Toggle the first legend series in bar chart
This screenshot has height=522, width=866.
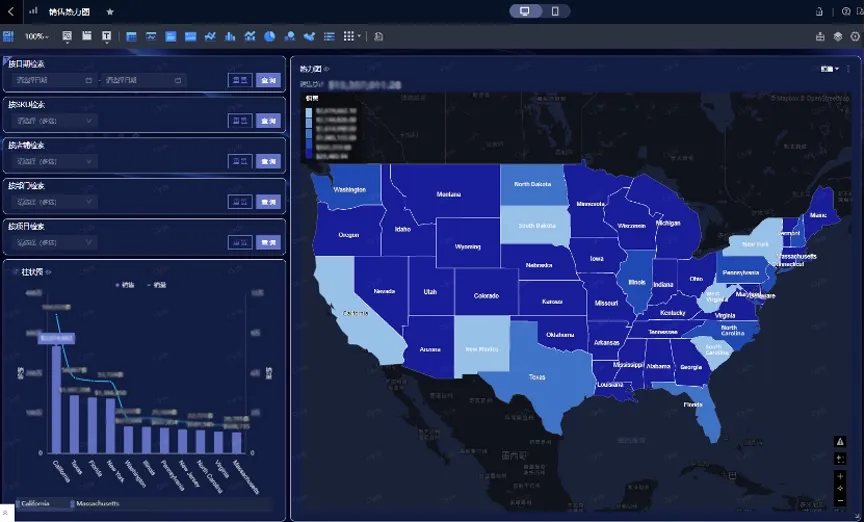point(125,285)
